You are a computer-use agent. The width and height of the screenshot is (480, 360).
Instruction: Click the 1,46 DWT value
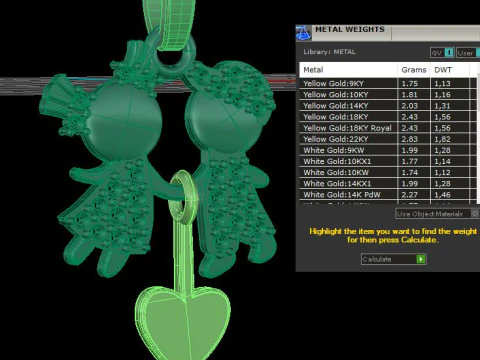click(442, 195)
